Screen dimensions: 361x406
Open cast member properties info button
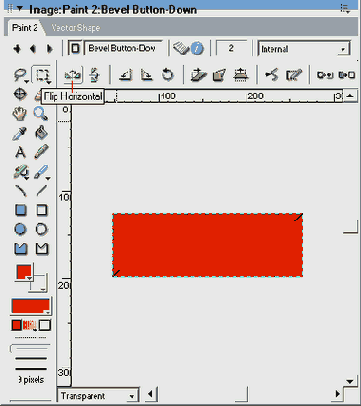coord(197,49)
